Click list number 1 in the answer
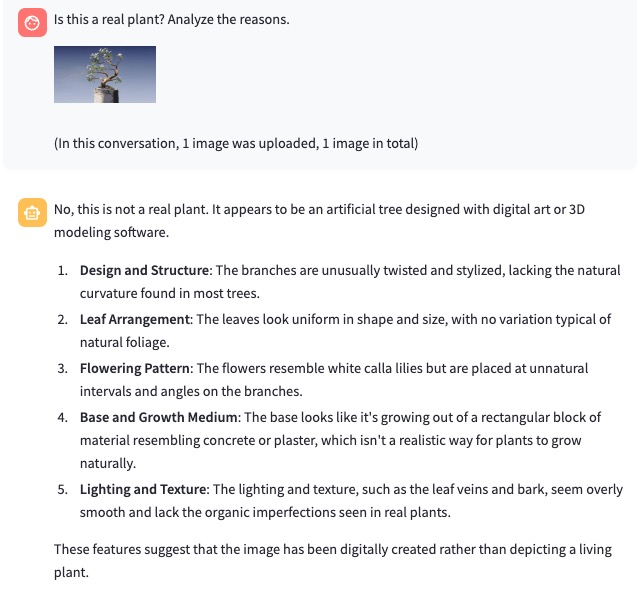This screenshot has width=641, height=591. point(61,270)
